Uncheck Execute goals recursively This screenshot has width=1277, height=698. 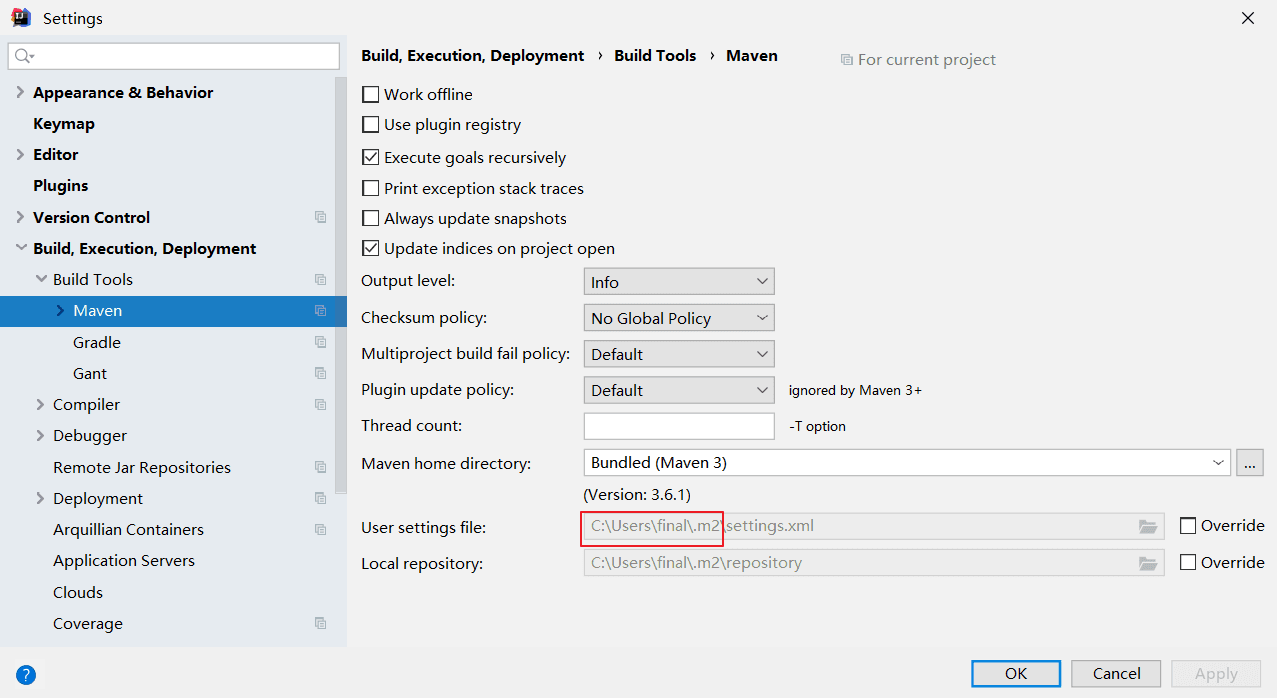[371, 157]
